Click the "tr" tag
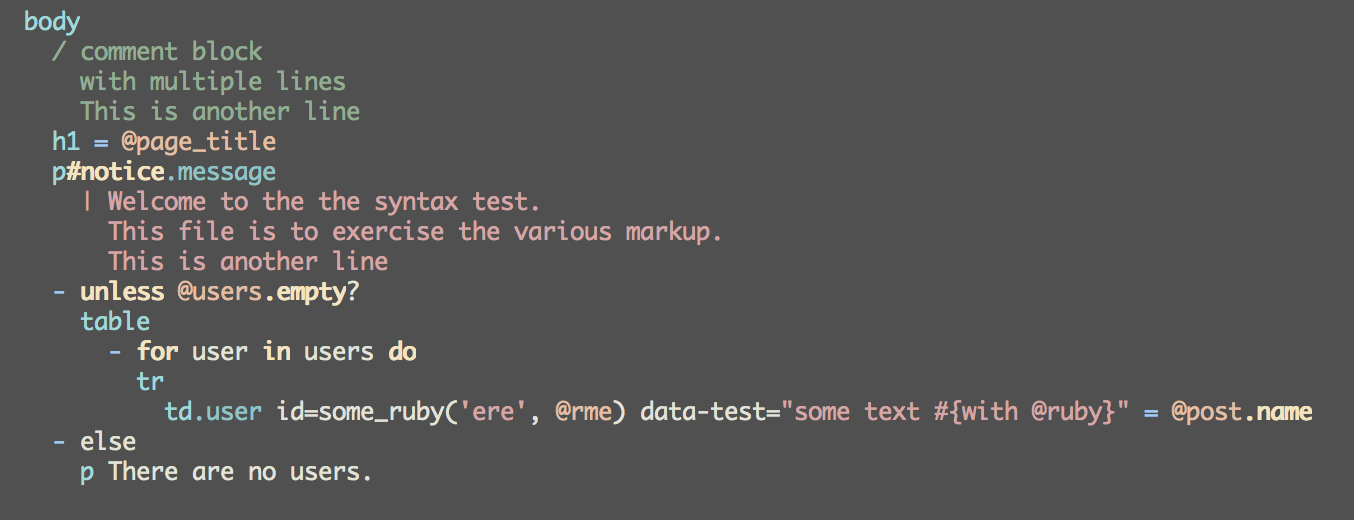Screen dimensions: 1354x520 [x=150, y=381]
